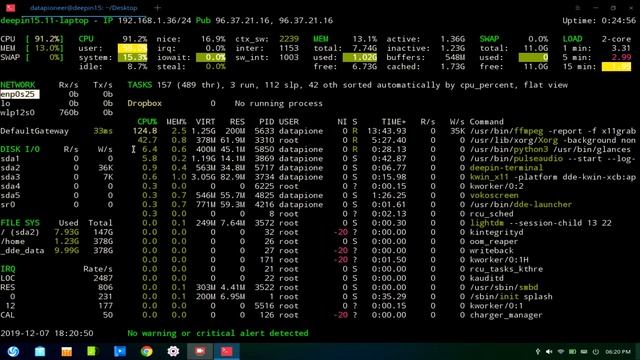Screen dimensions: 640x360
Task: Click PID 5633 in the ffmpeg row
Action: tap(264, 131)
